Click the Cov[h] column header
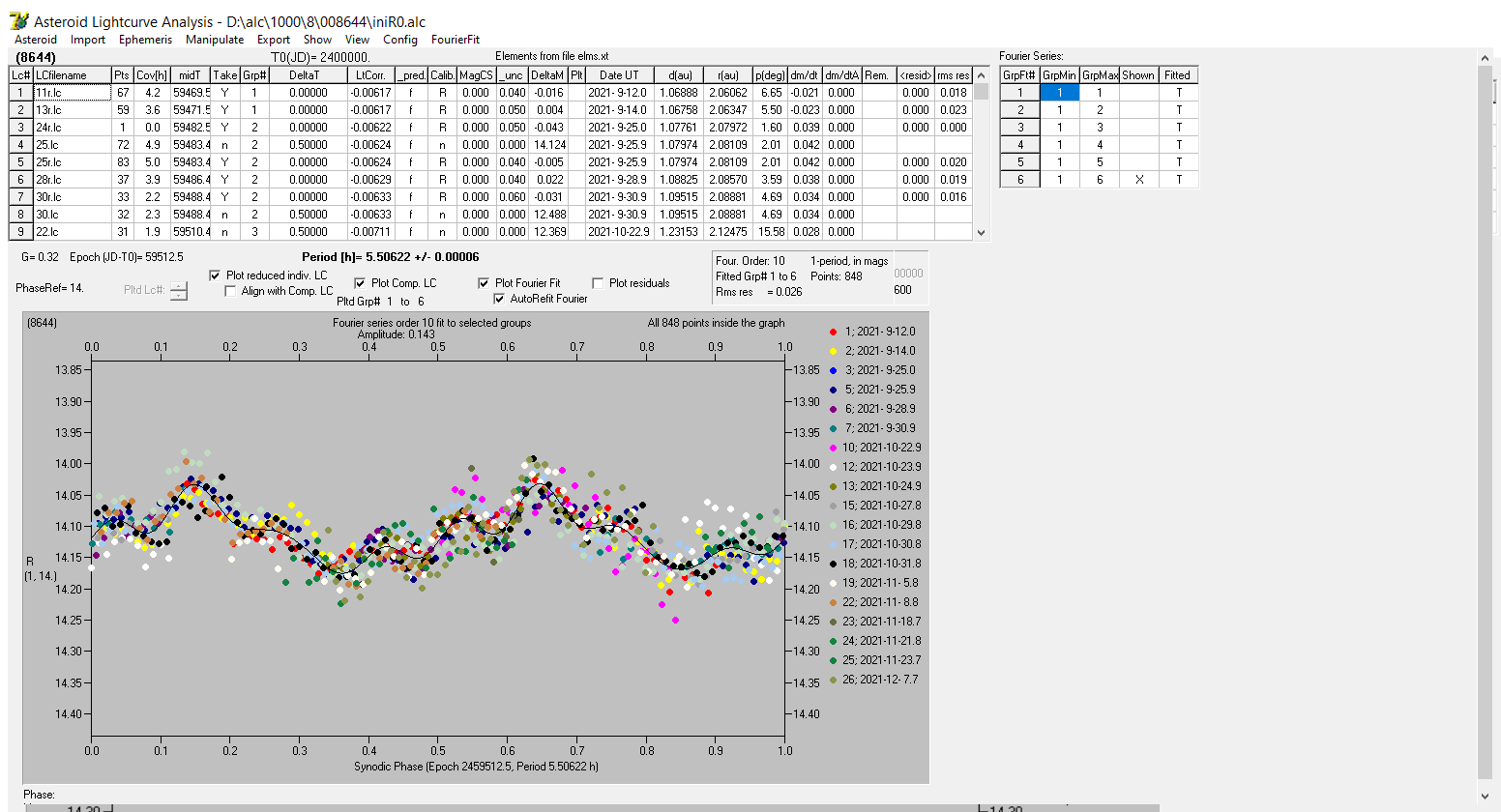This screenshot has width=1501, height=812. (x=152, y=75)
